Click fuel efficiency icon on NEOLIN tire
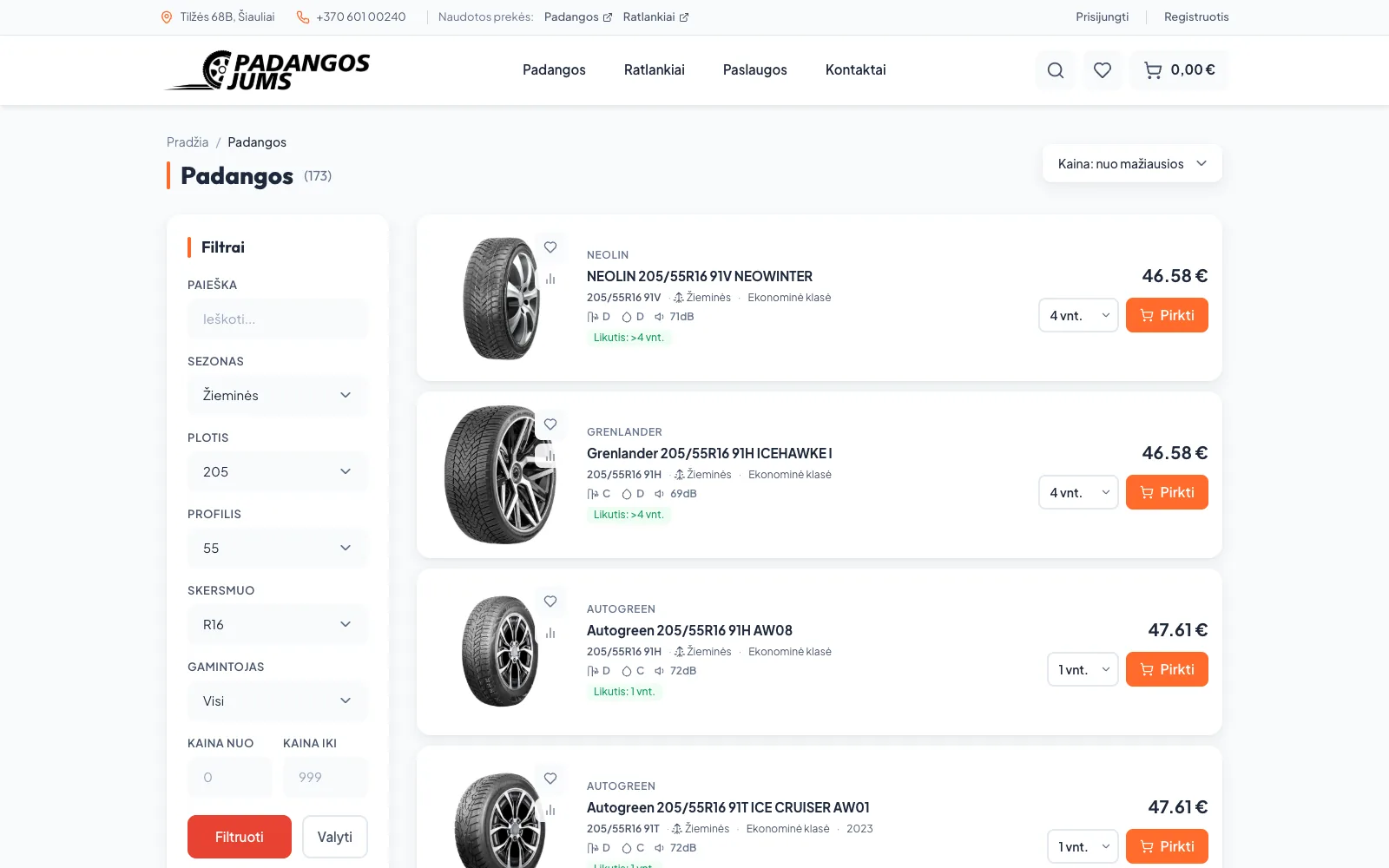This screenshot has height=868, width=1389. click(x=593, y=317)
